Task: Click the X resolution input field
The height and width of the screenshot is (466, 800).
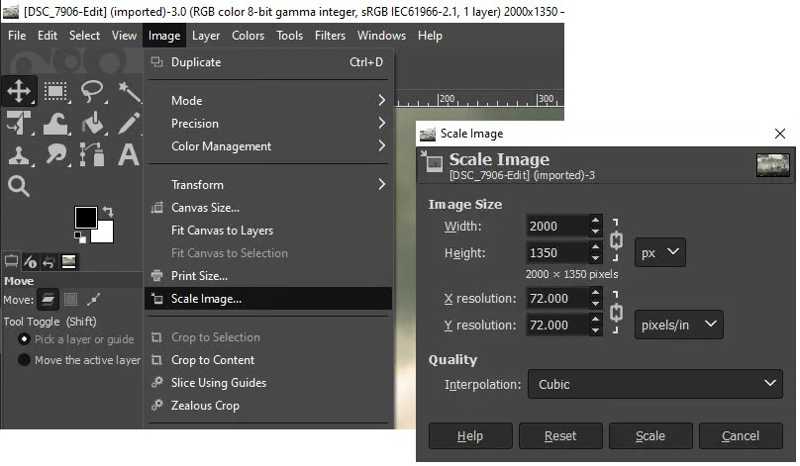Action: click(x=557, y=298)
